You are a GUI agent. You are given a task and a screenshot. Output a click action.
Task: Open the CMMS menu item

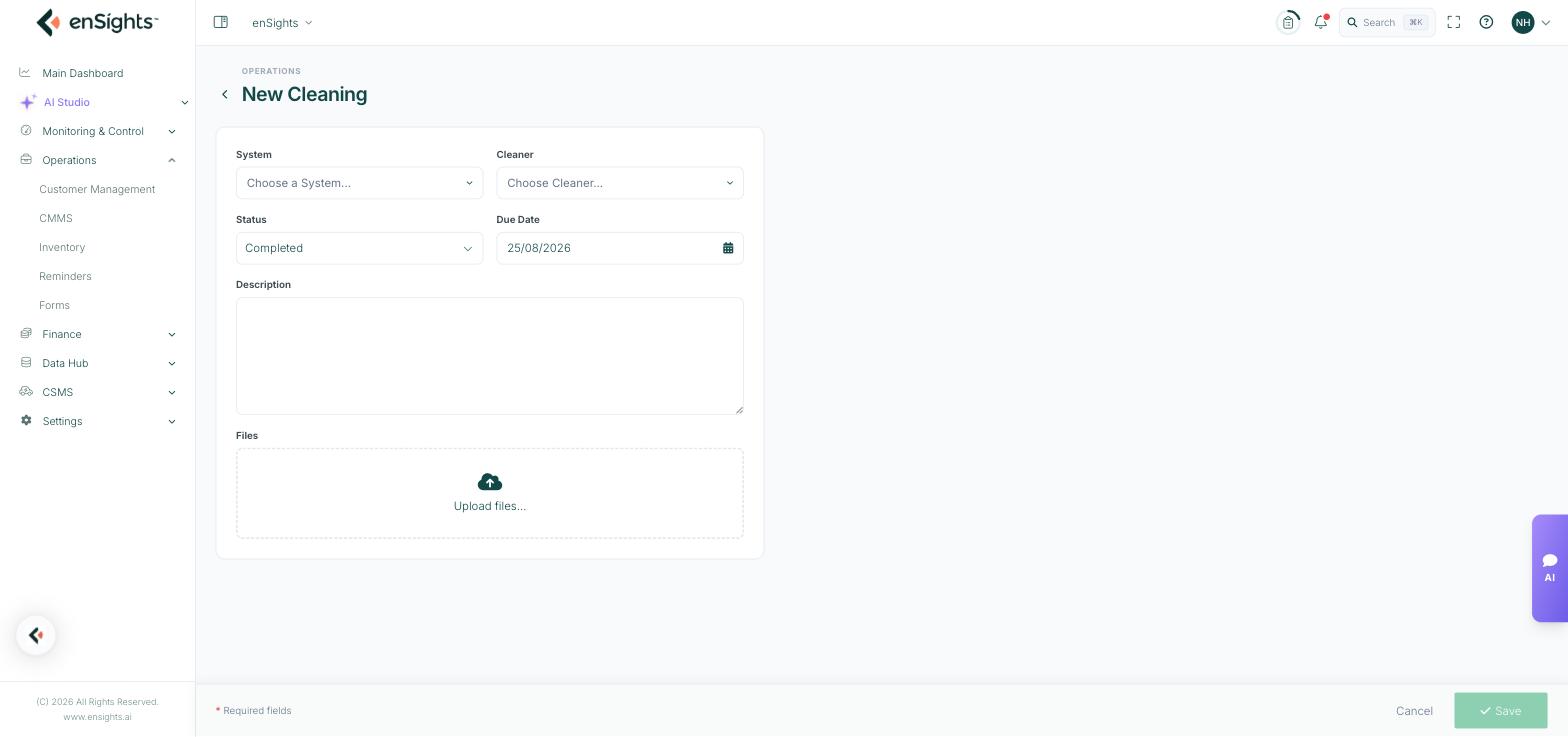[56, 218]
